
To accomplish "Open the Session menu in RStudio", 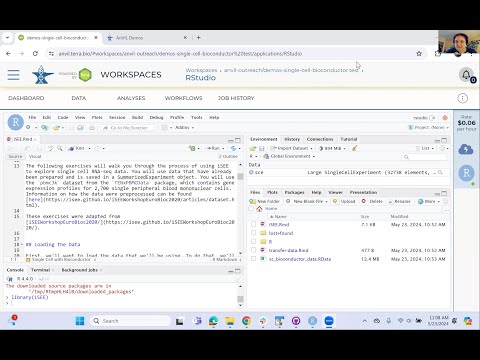I will 117,117.
